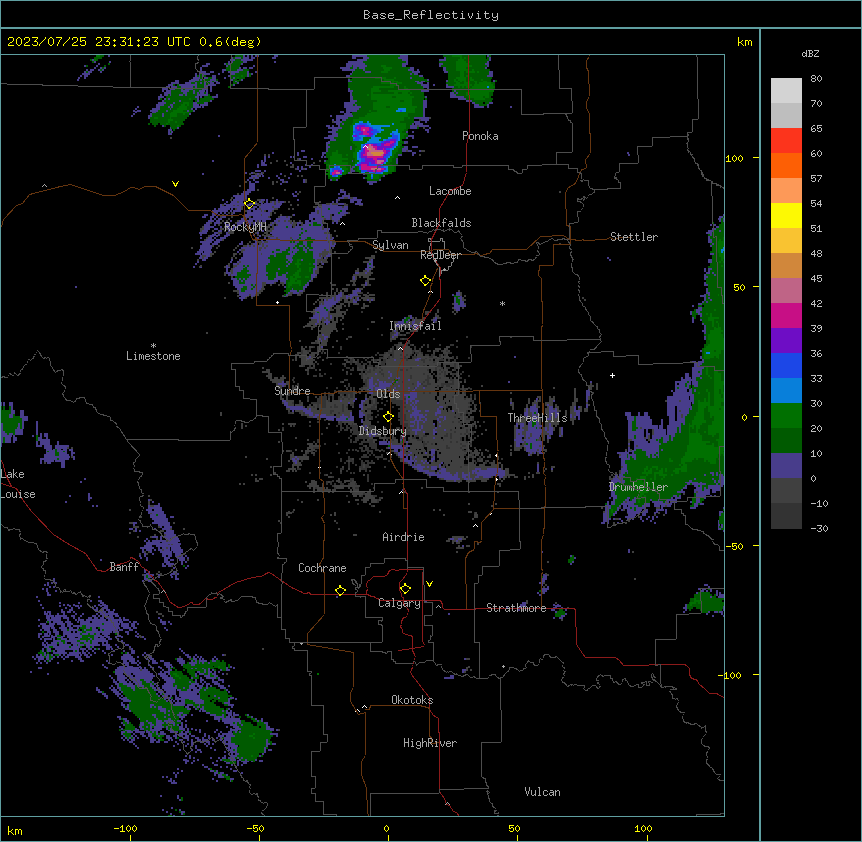Click the HighRiver label
Image resolution: width=862 pixels, height=842 pixels.
click(x=430, y=743)
